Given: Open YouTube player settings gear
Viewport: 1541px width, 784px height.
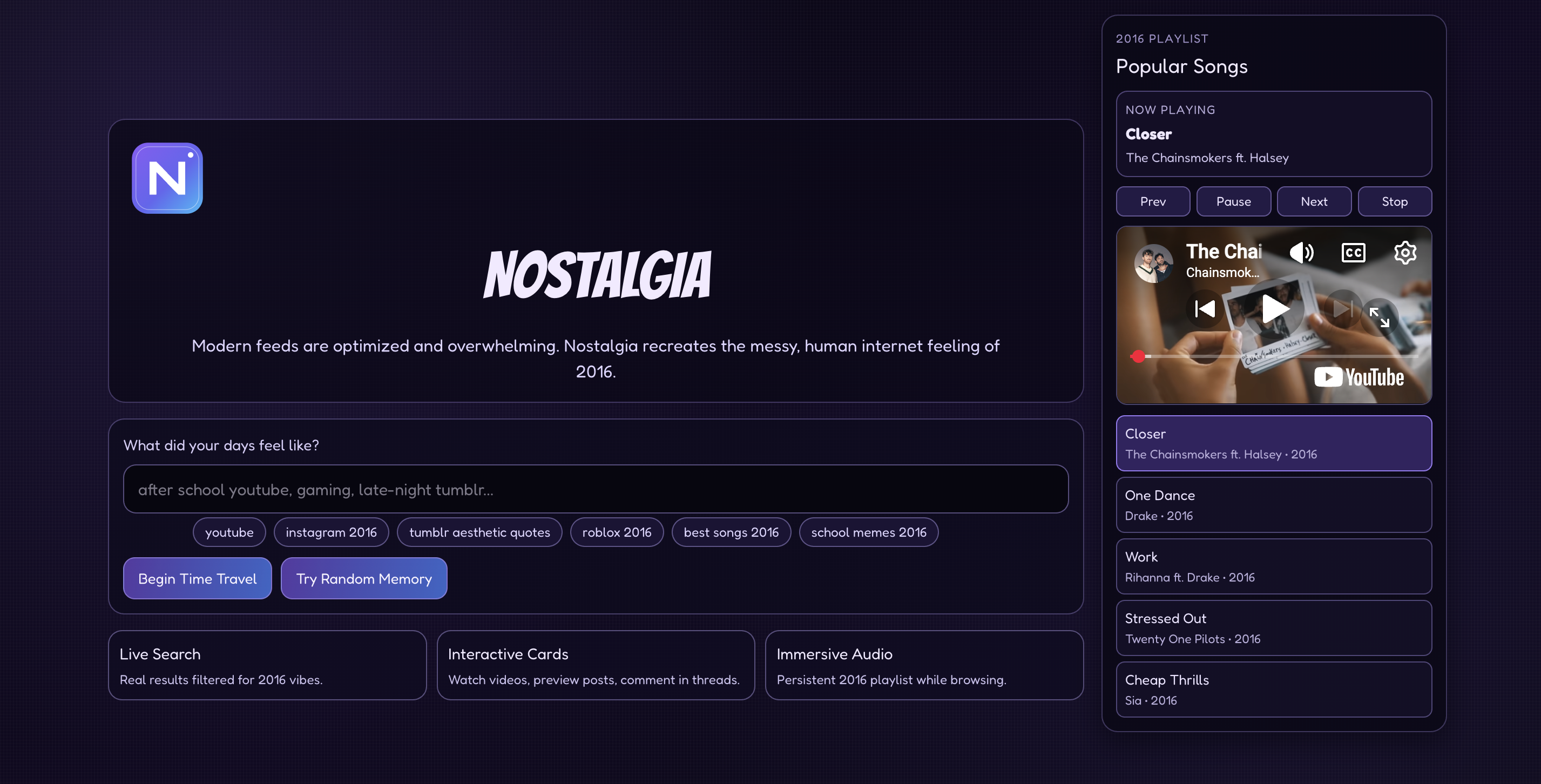Looking at the screenshot, I should (1404, 252).
